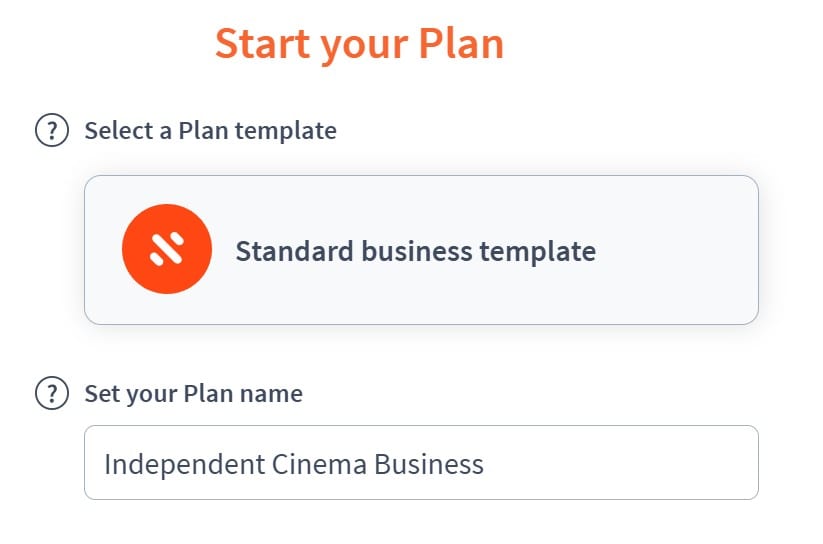Click the help icon beside Select a Plan template
This screenshot has height=544, width=823.
51,130
